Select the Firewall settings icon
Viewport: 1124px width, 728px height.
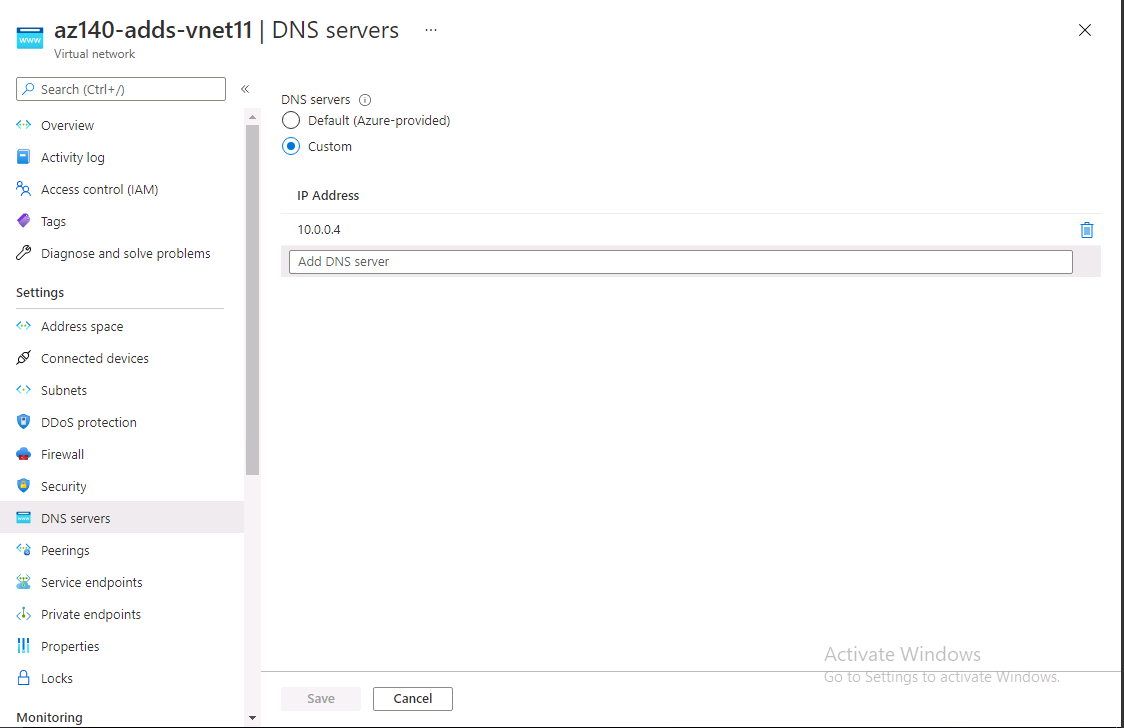tap(23, 454)
